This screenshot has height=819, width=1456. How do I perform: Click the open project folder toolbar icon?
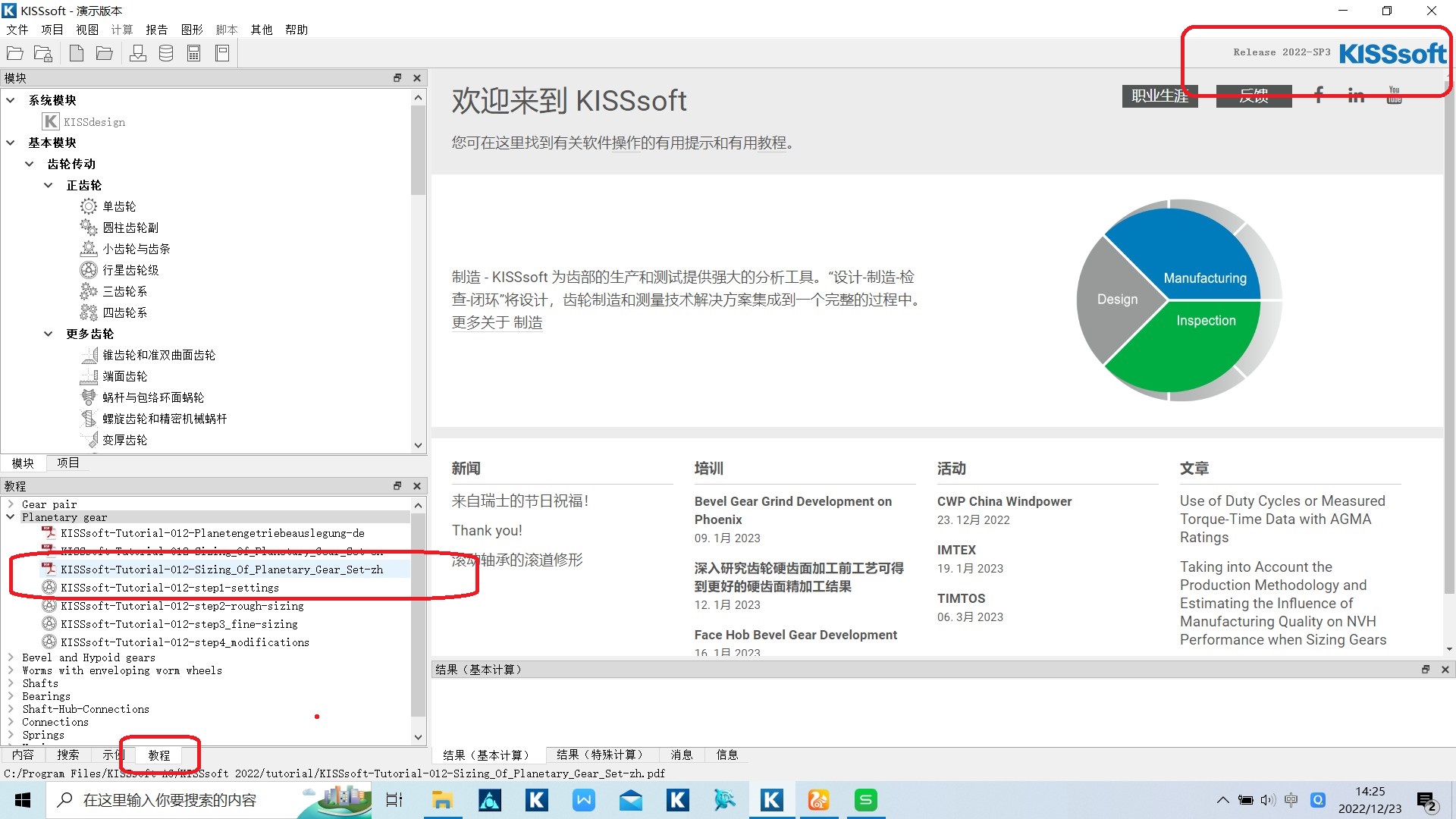15,53
